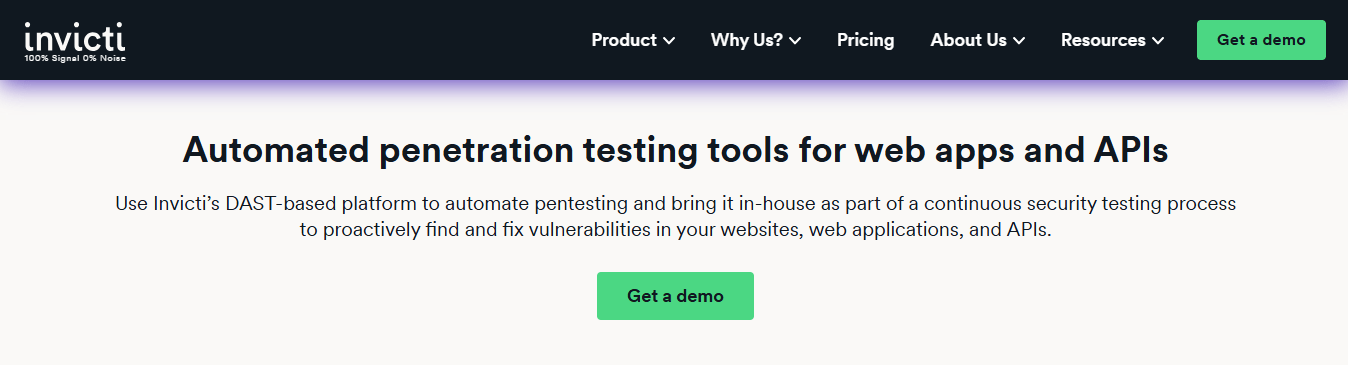Click the paragraph line starting with "Use Invicti's DAST-based"
1348x365 pixels.
(675, 204)
